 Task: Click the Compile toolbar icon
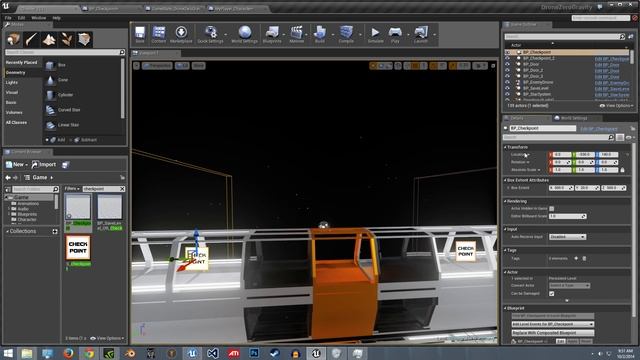click(x=346, y=34)
